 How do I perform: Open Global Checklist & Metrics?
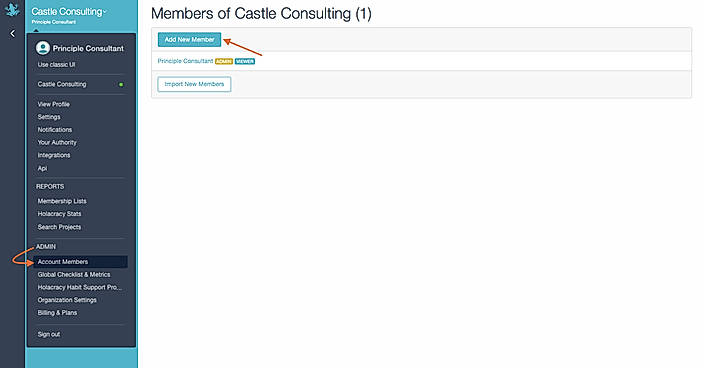click(x=74, y=275)
